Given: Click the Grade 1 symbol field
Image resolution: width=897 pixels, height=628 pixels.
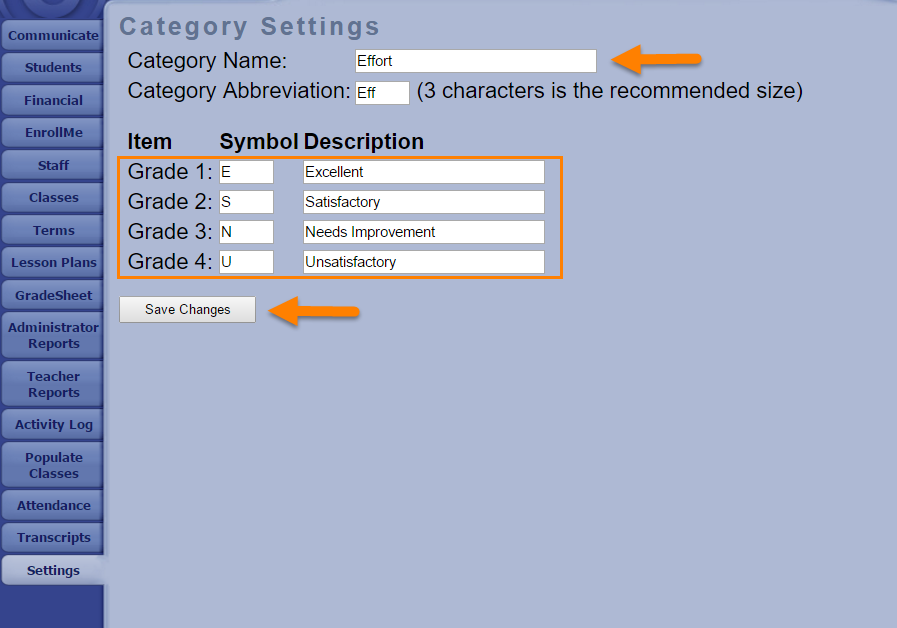Looking at the screenshot, I should tap(246, 172).
